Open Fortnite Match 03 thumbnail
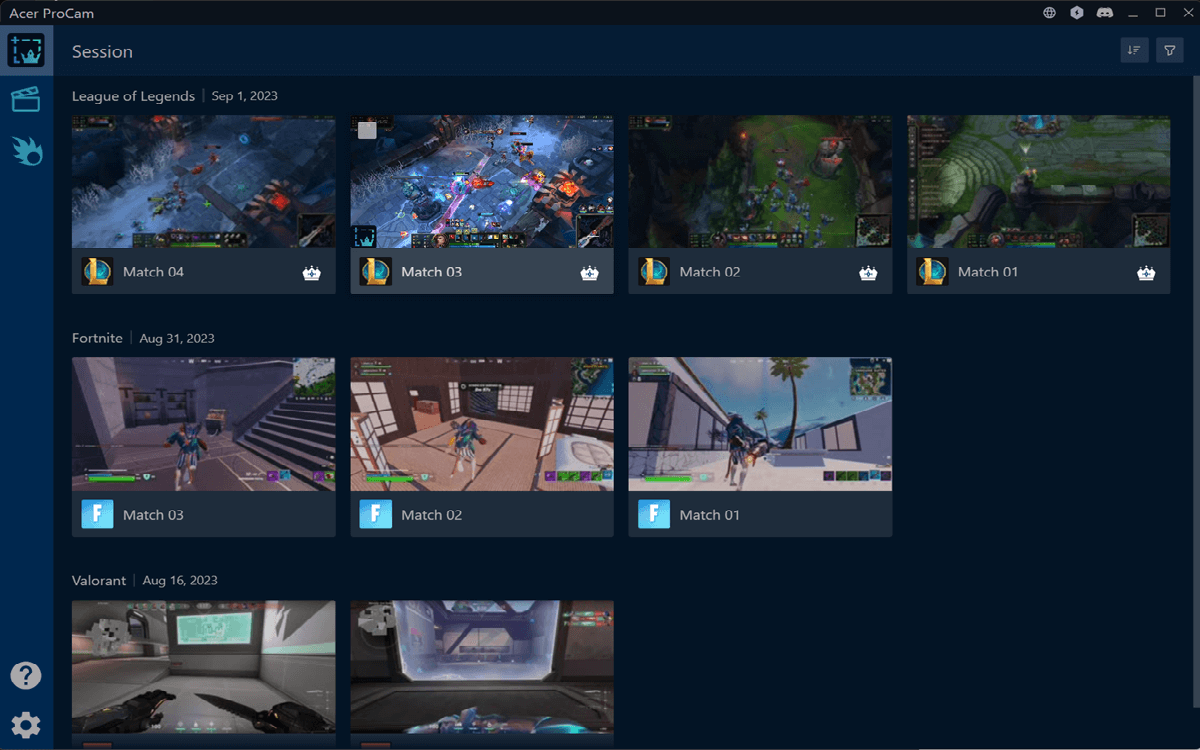Viewport: 1200px width, 750px height. pos(203,424)
